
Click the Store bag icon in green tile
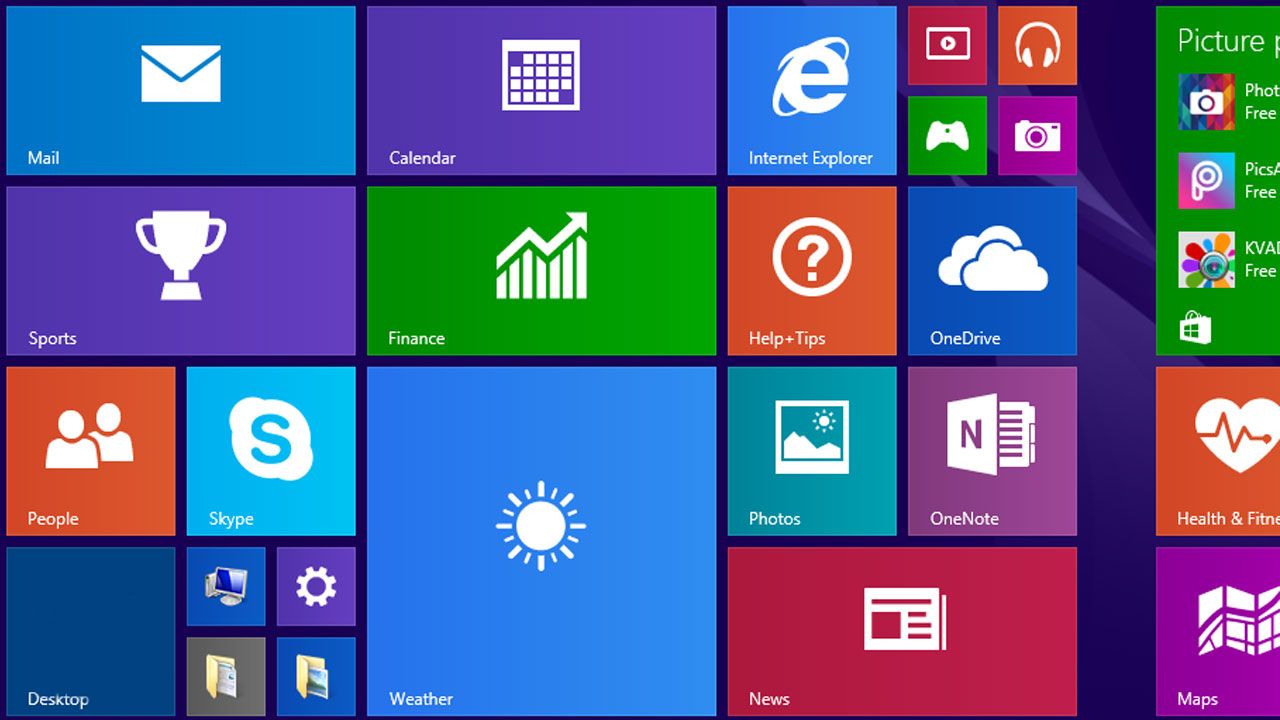[1195, 328]
